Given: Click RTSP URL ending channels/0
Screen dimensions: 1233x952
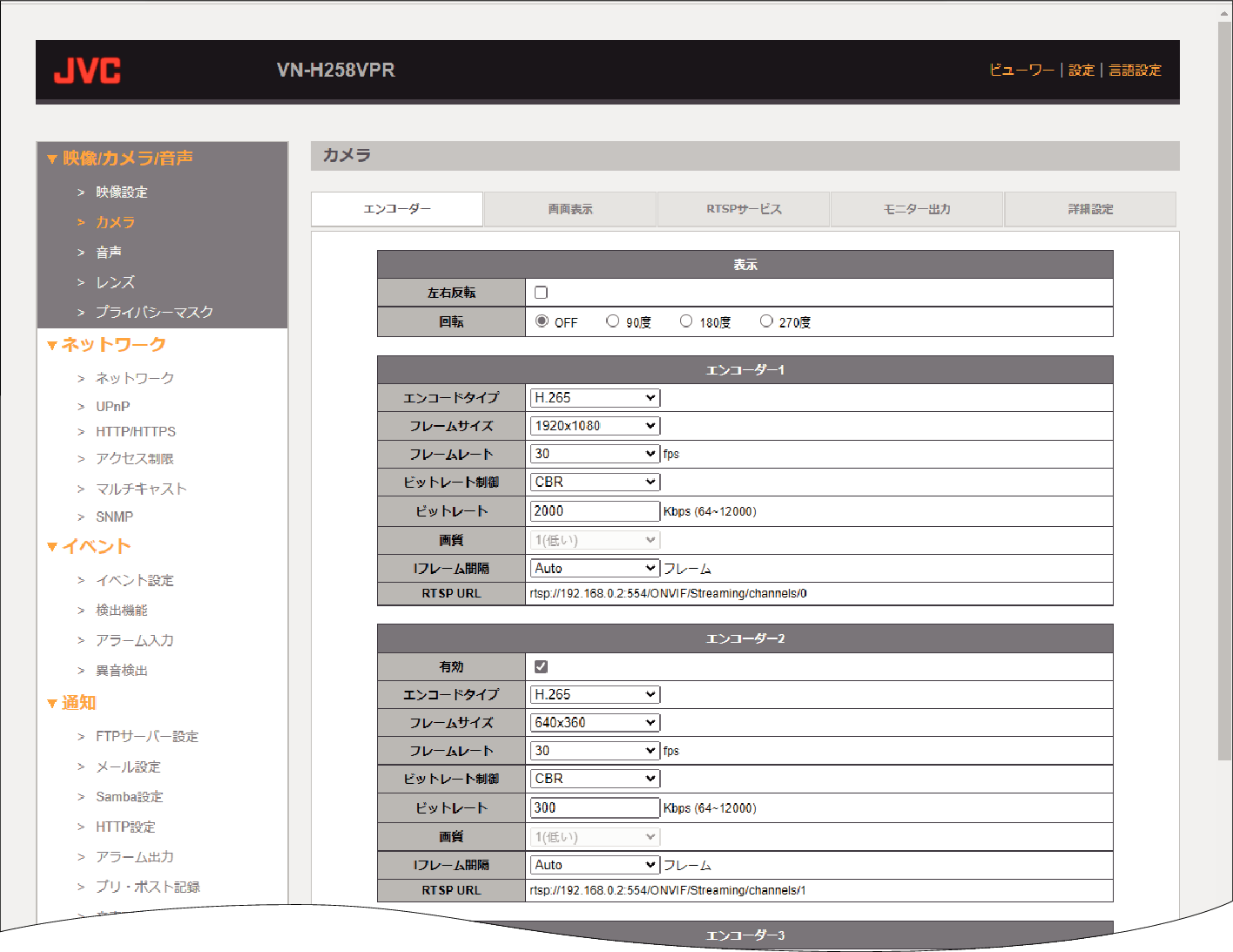Looking at the screenshot, I should [668, 594].
